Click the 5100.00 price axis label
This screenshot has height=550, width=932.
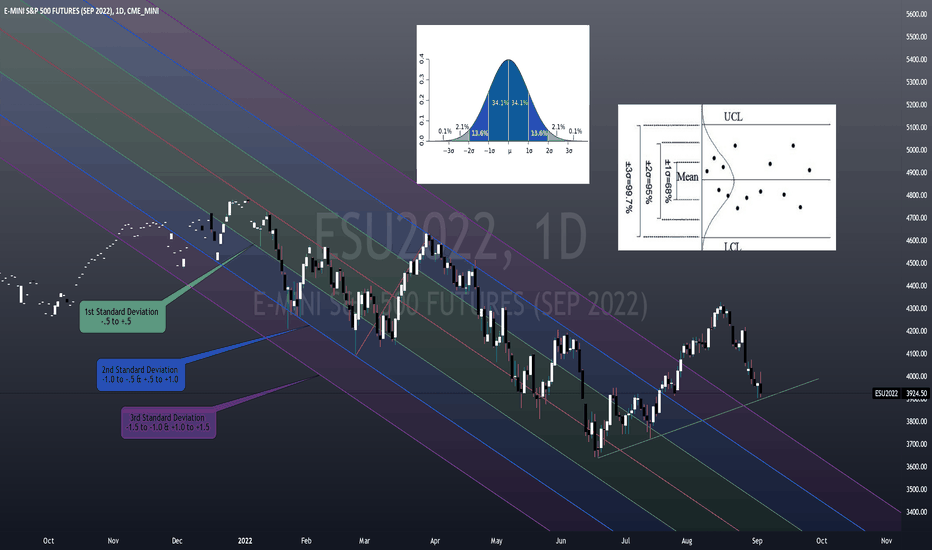pyautogui.click(x=916, y=127)
